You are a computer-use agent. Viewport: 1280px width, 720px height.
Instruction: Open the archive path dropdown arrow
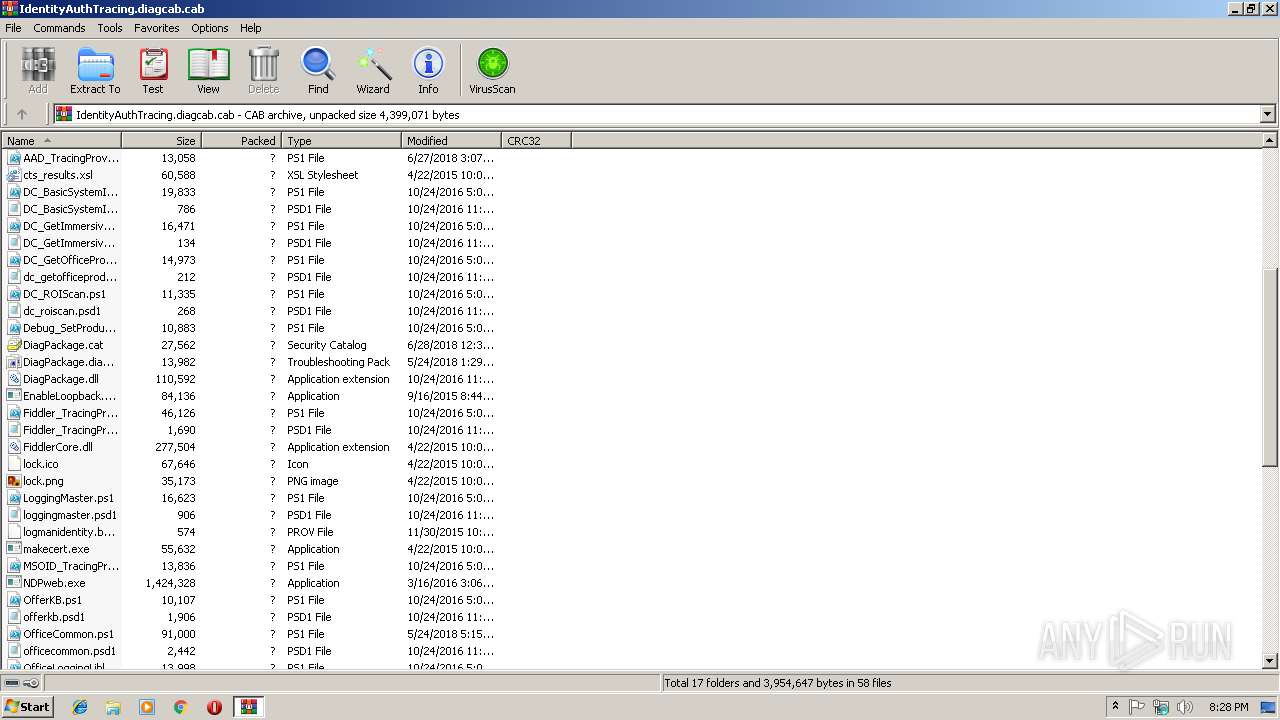pyautogui.click(x=1267, y=114)
